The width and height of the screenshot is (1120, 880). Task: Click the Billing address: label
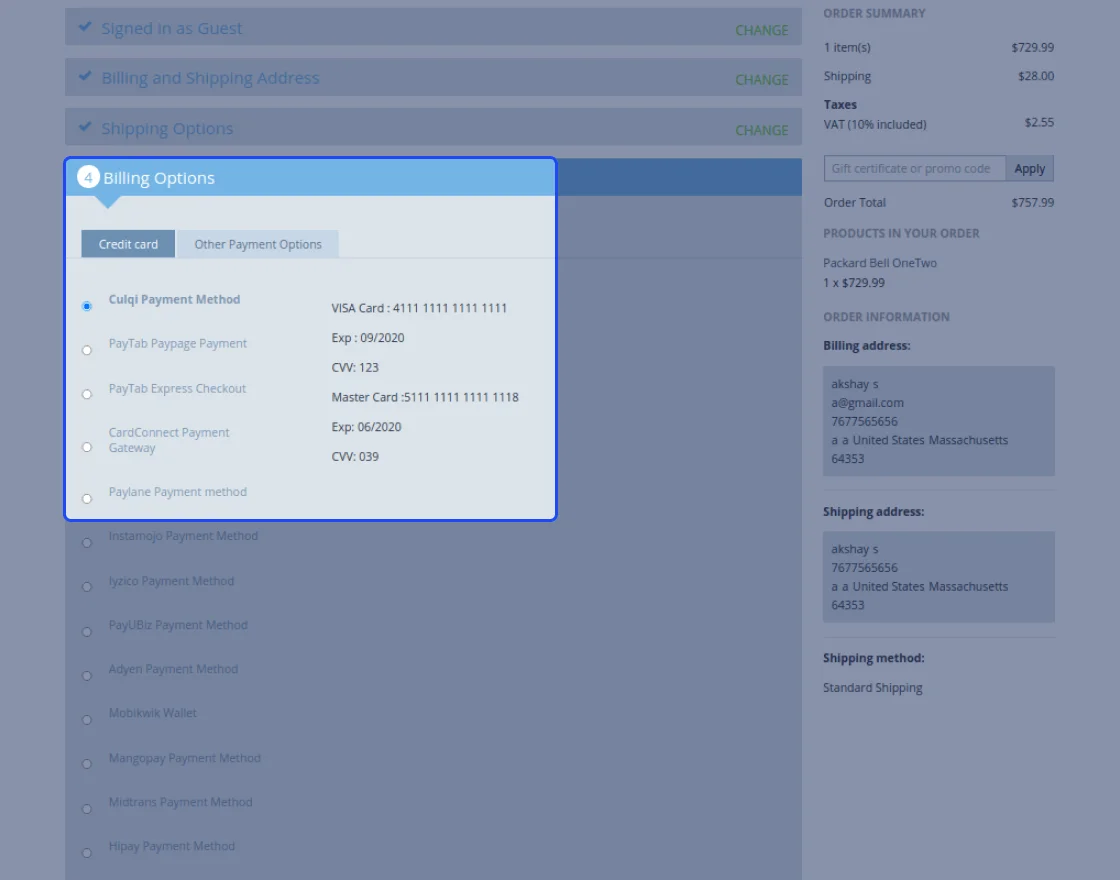(866, 346)
